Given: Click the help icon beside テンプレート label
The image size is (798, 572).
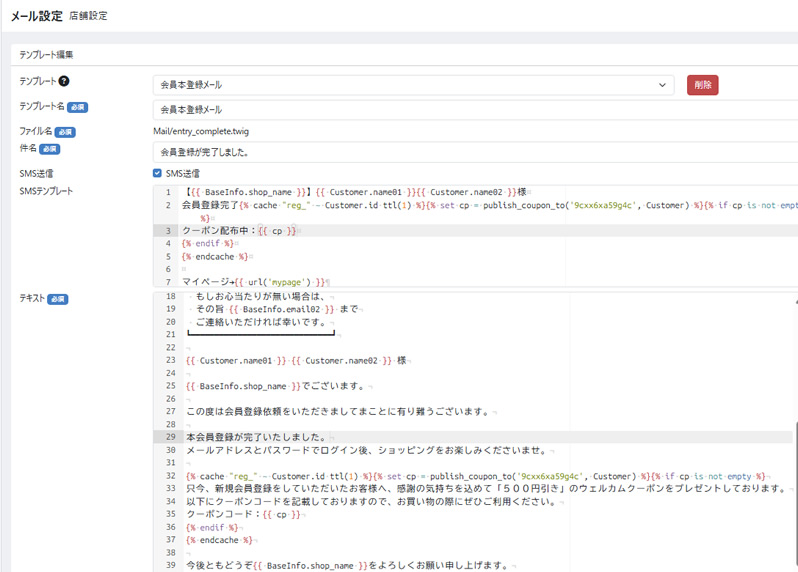Looking at the screenshot, I should 64,81.
